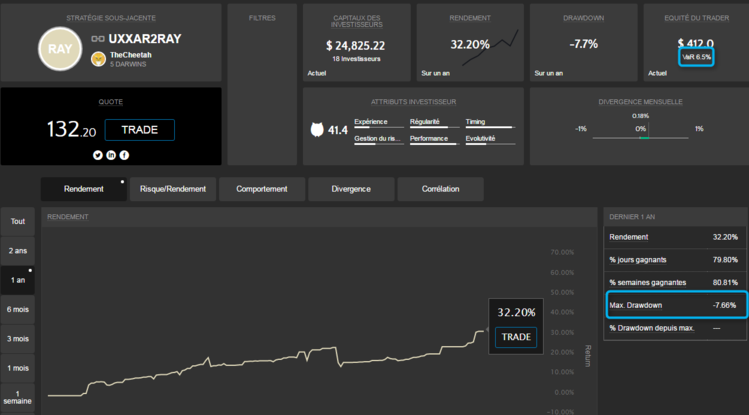Click the owl icon in investor attributes
The width and height of the screenshot is (749, 415).
(x=319, y=129)
